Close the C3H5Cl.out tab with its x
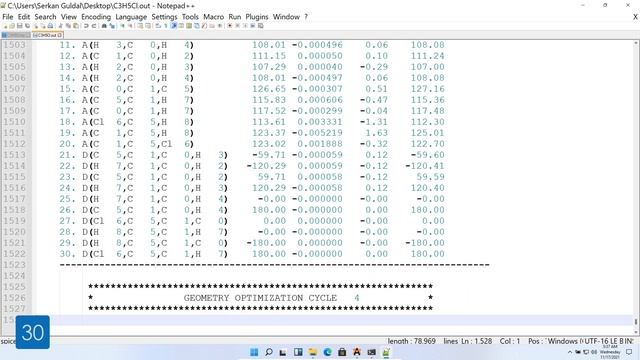640x360 pixels. [x=60, y=36]
